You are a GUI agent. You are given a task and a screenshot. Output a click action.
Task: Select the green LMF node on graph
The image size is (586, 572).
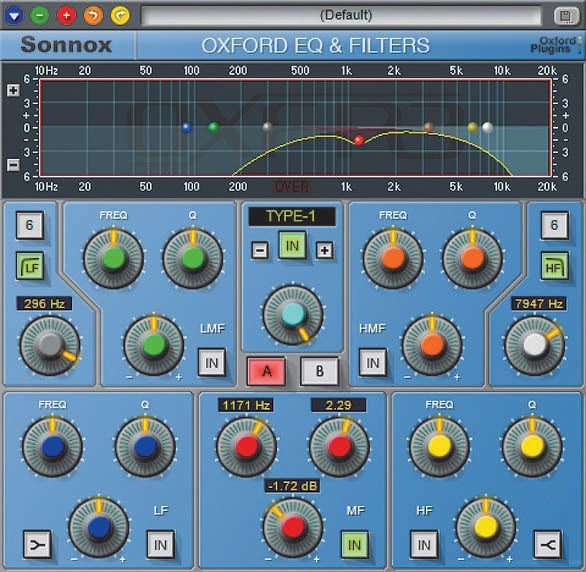click(213, 127)
